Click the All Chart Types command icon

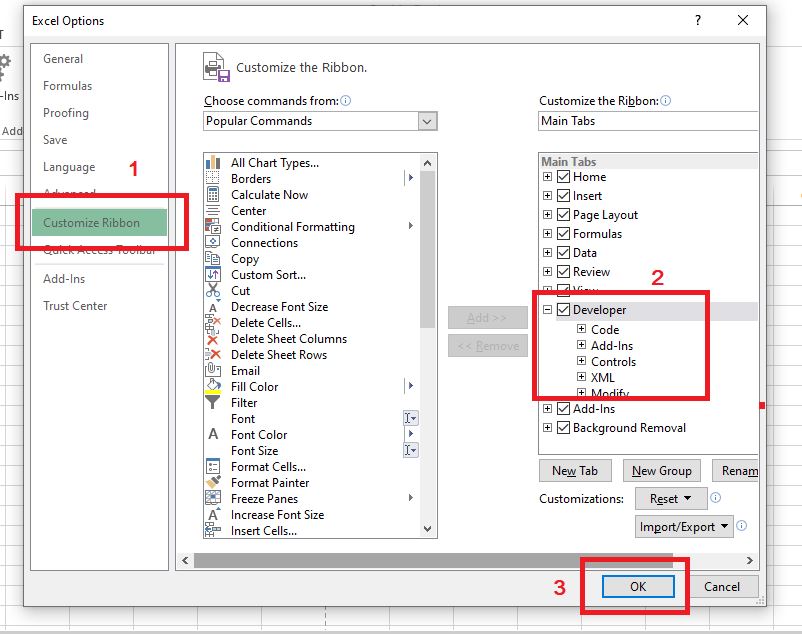[x=213, y=163]
